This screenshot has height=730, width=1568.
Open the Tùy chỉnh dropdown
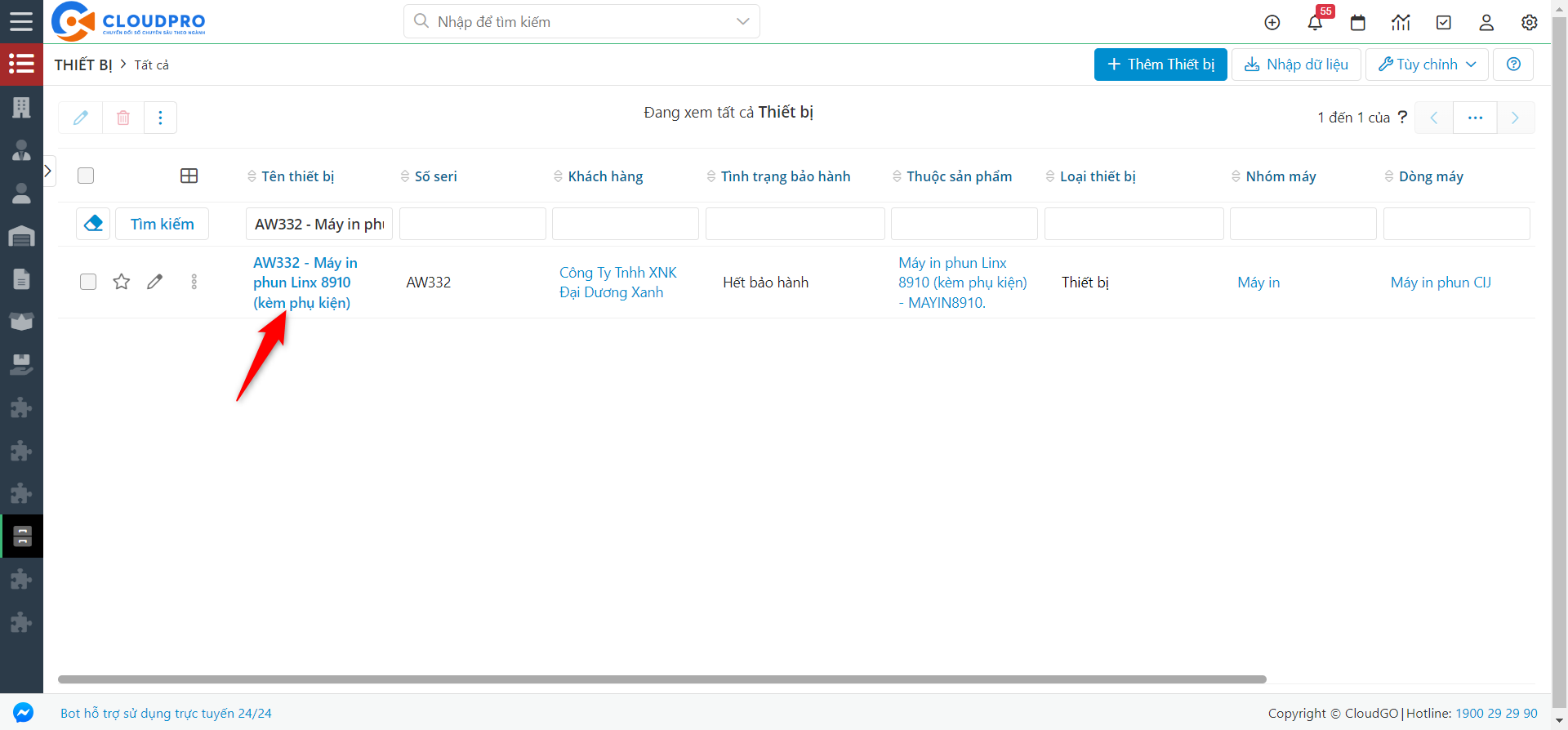[1427, 65]
